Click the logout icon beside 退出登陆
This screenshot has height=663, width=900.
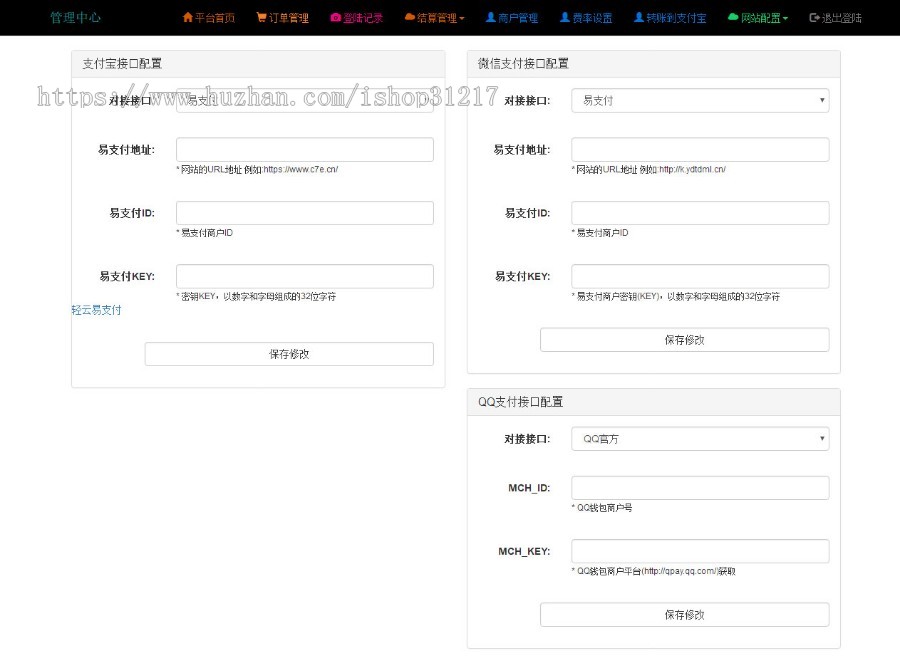click(x=815, y=17)
